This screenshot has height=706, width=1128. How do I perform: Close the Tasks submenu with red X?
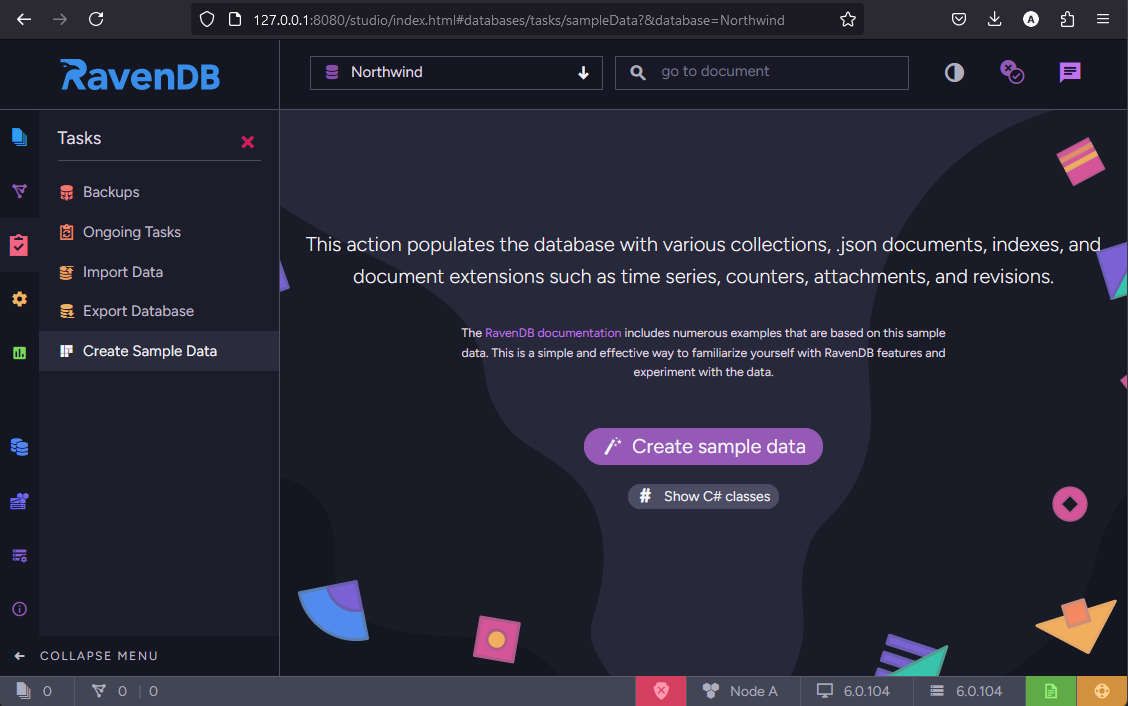[x=247, y=142]
